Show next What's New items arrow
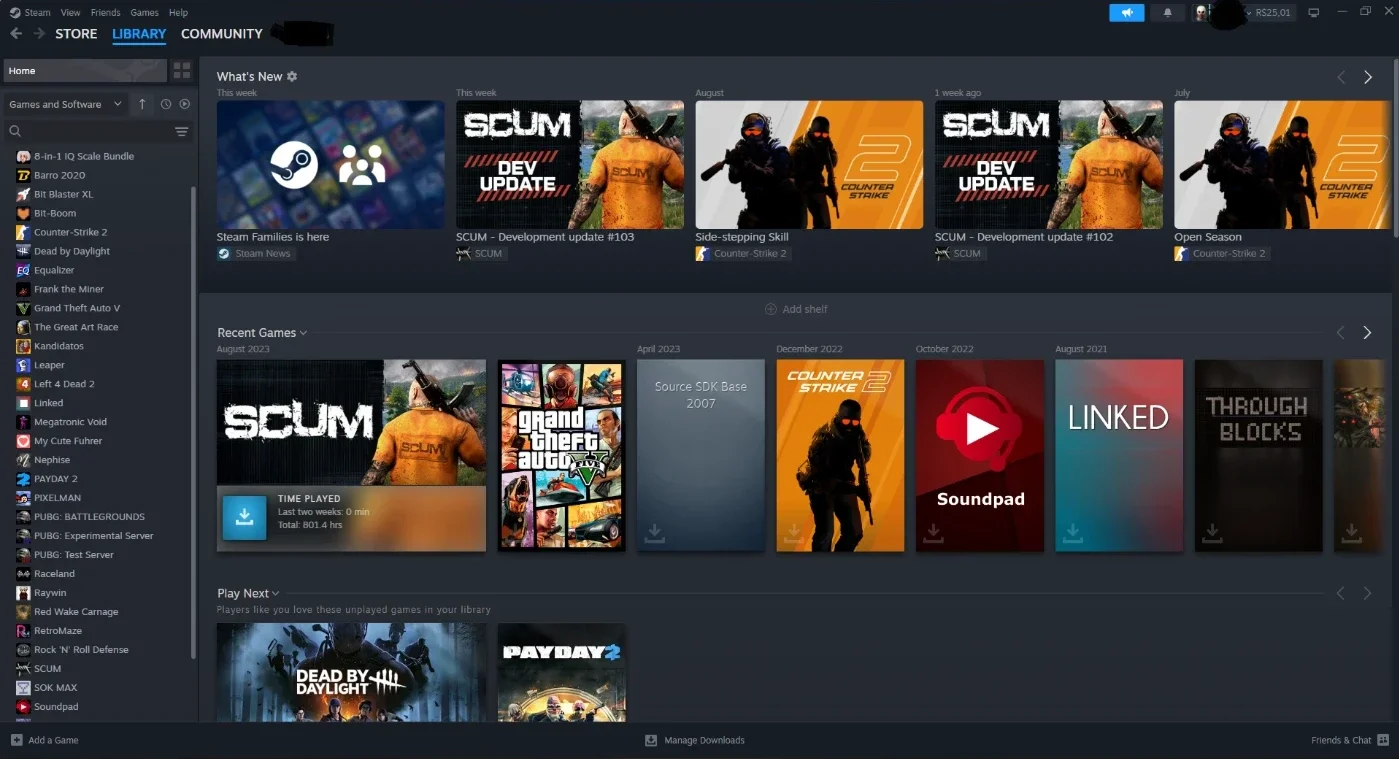 click(x=1368, y=77)
